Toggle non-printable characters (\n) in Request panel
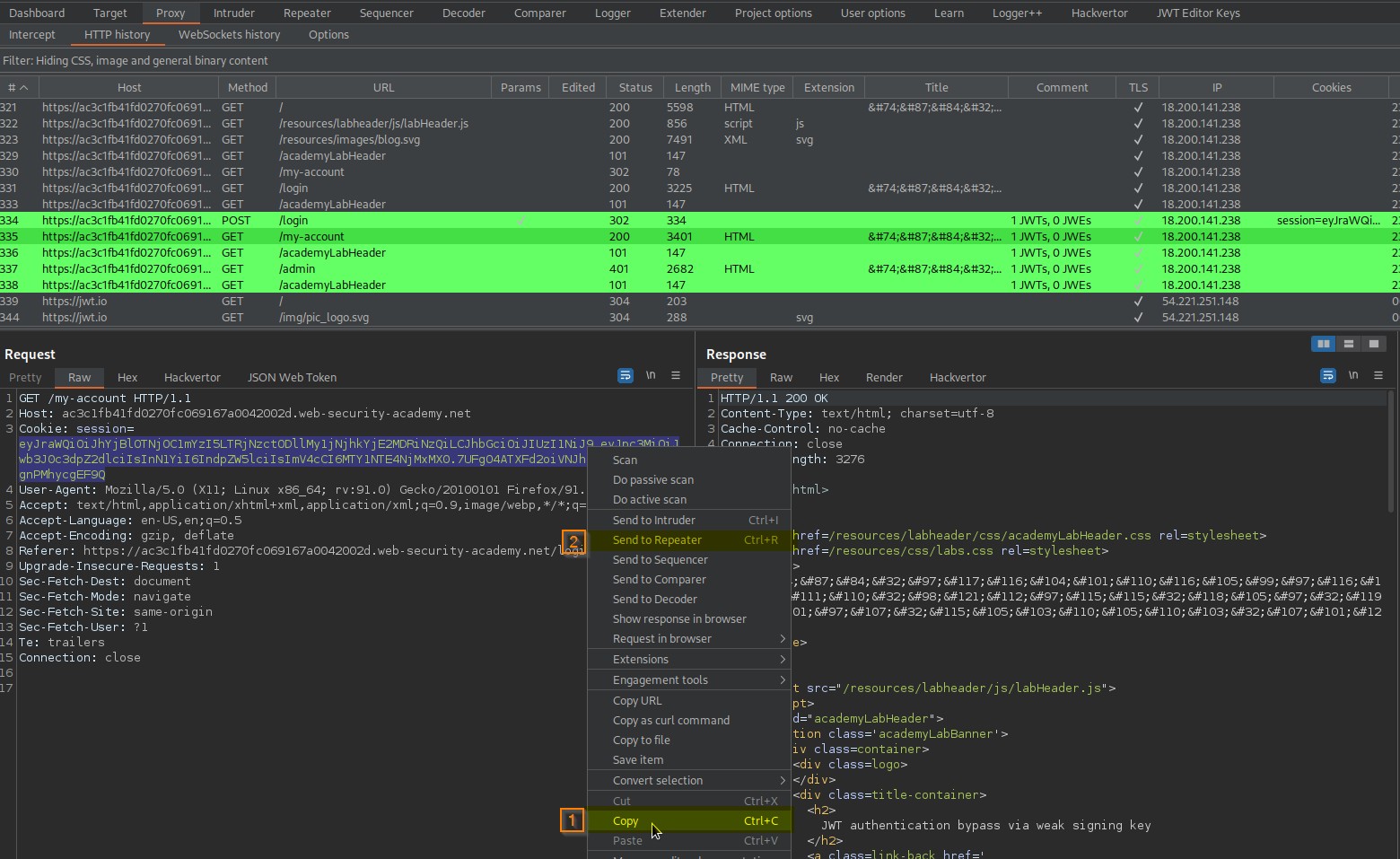 651,375
